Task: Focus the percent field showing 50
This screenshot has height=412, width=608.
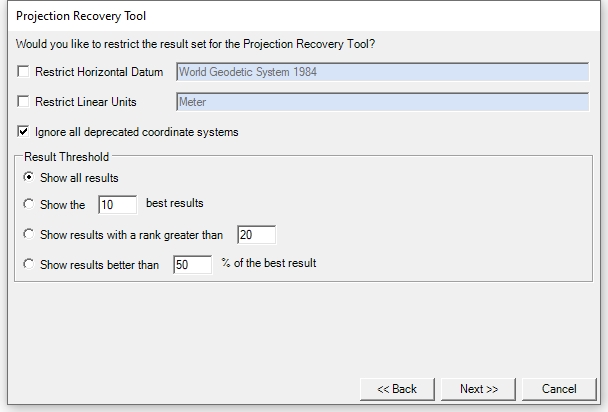Action: click(x=193, y=264)
